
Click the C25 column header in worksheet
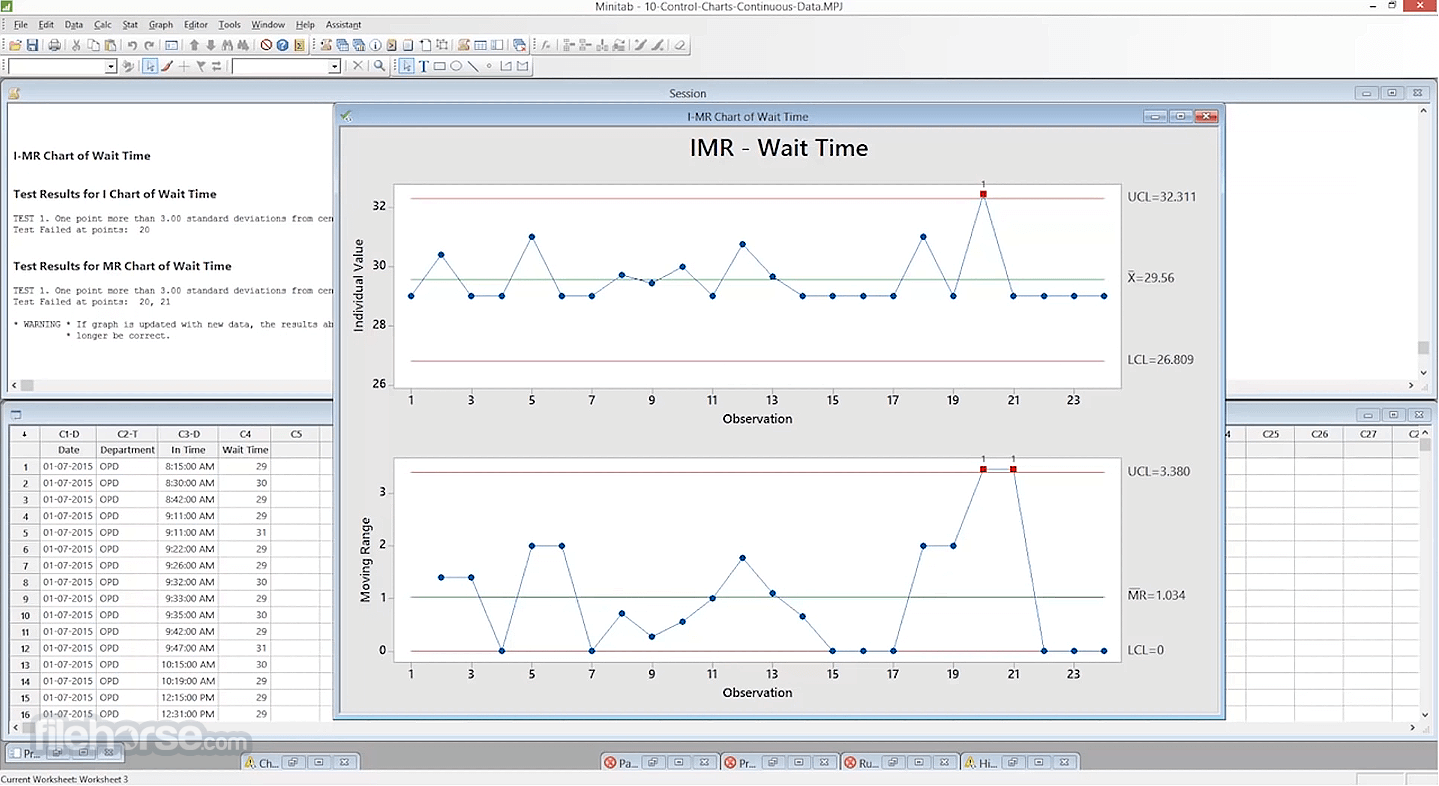[1270, 434]
